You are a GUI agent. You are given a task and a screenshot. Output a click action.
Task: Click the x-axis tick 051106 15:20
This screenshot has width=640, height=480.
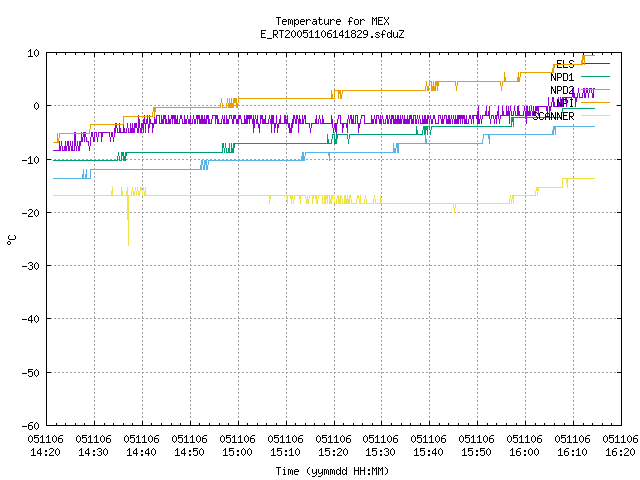333,446
